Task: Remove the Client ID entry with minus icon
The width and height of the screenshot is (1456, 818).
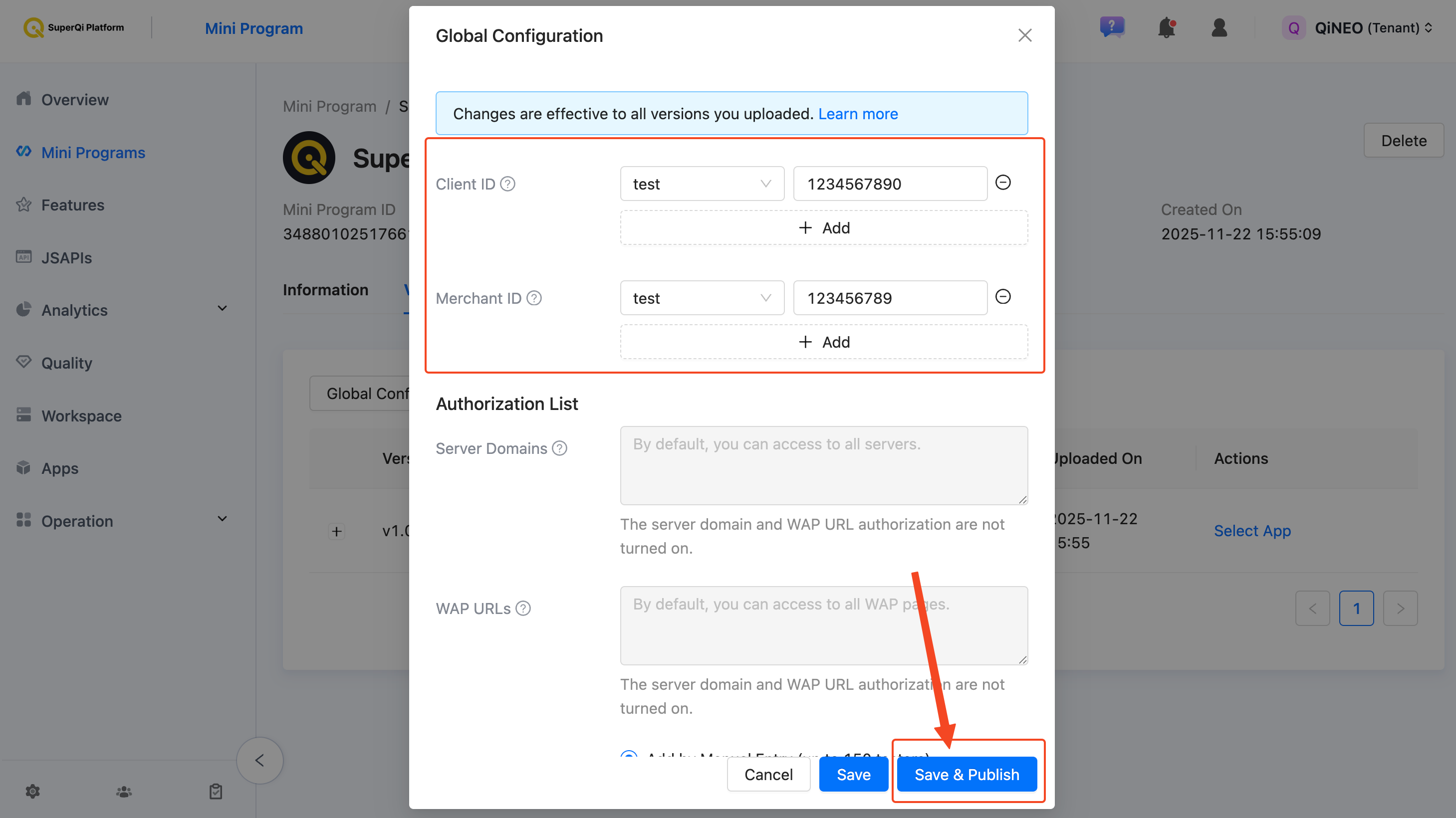Action: click(x=1003, y=183)
